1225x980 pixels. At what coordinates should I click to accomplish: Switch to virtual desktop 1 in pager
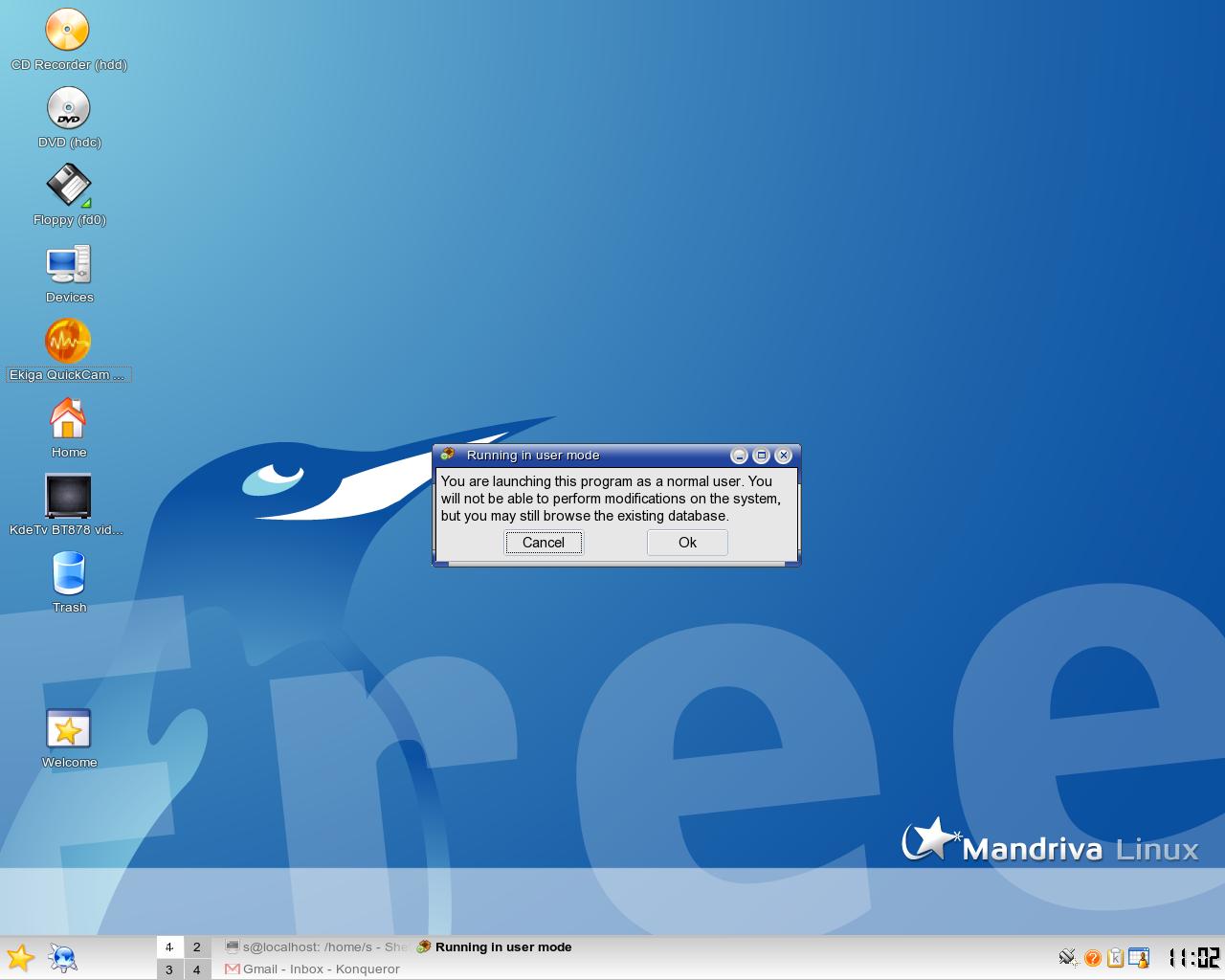(169, 947)
